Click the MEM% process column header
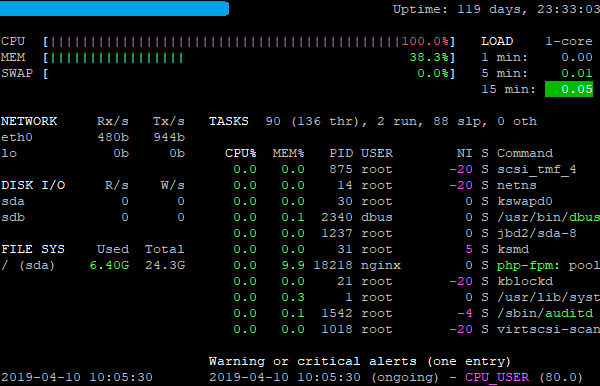 [289, 153]
